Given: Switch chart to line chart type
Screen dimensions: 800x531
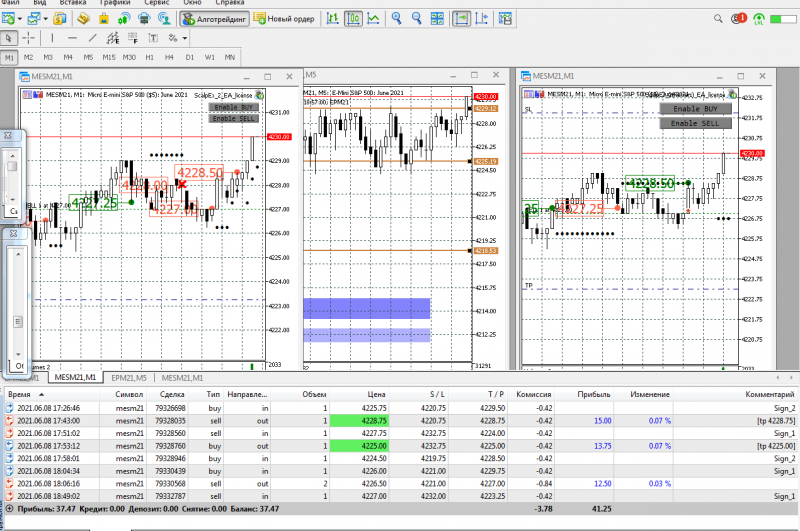Looking at the screenshot, I should click(x=373, y=19).
